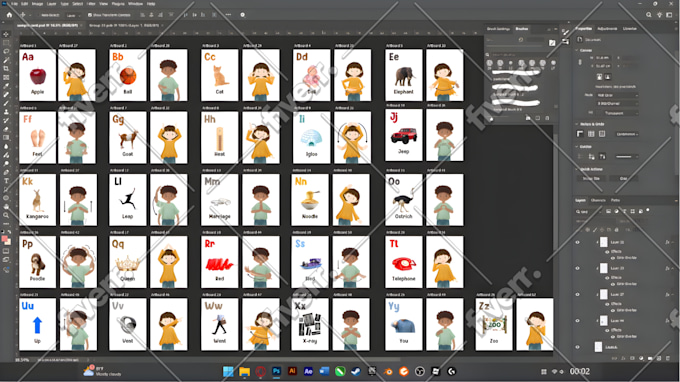Screen dimensions: 680x382
Task: Open the guide line style dropdown
Action: [626, 157]
